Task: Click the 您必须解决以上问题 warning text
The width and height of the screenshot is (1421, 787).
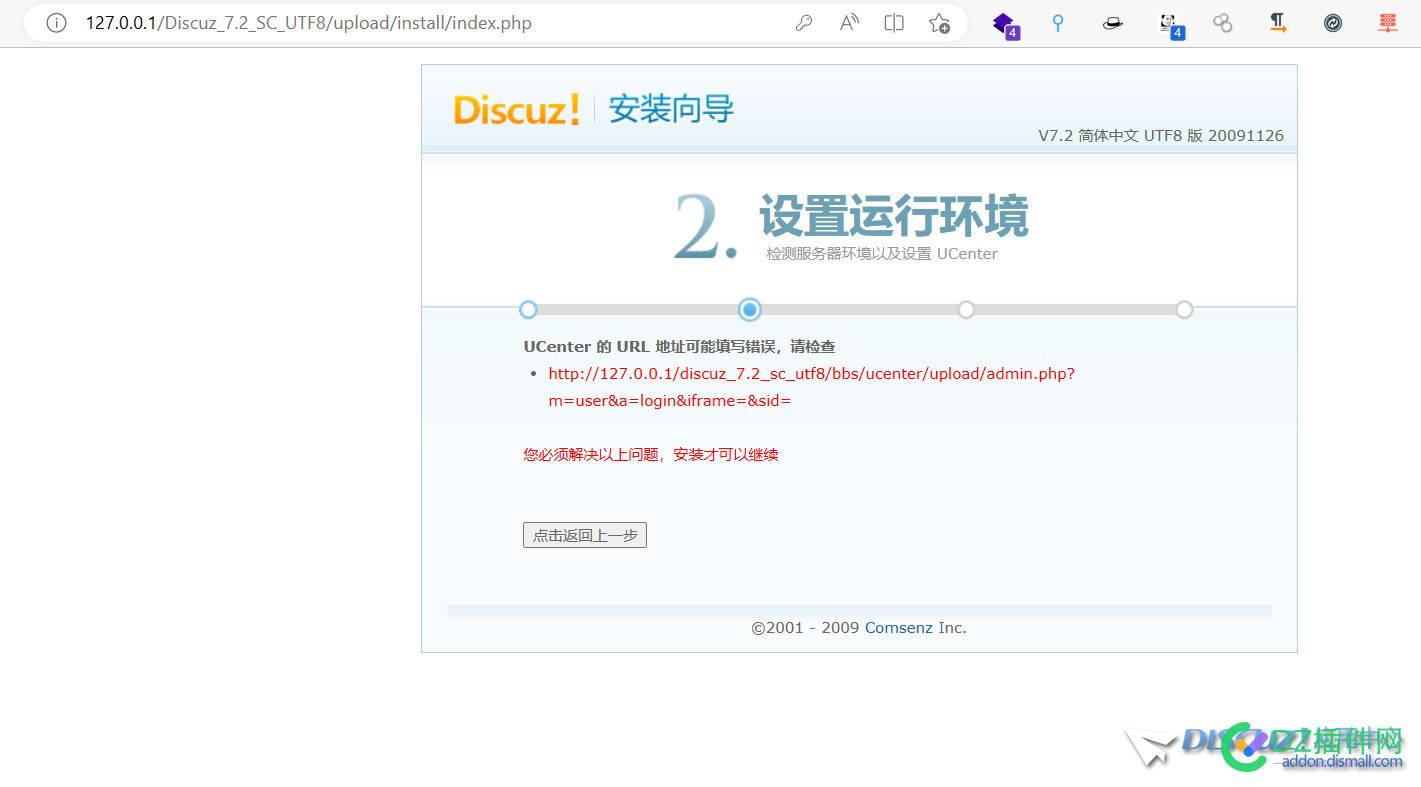Action: tap(651, 455)
